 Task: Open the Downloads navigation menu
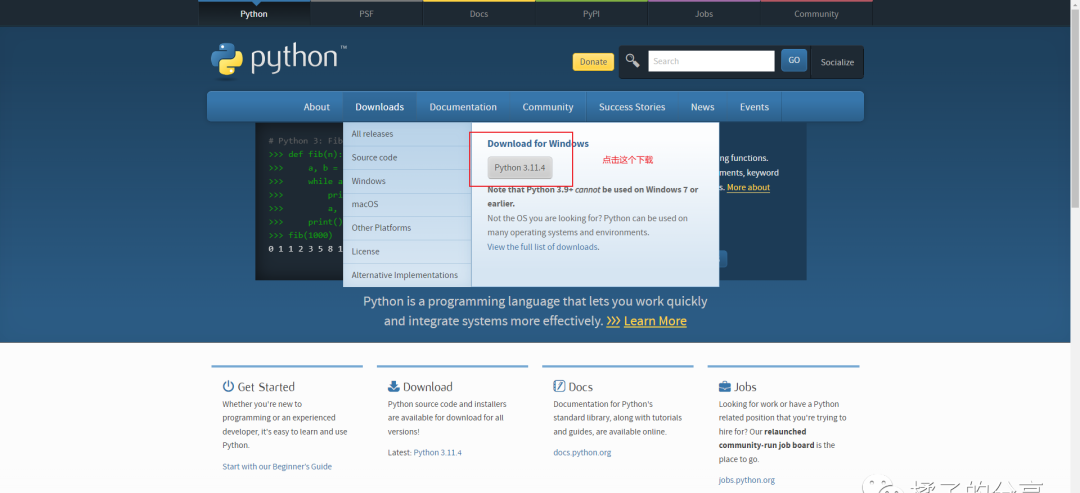pyautogui.click(x=380, y=107)
